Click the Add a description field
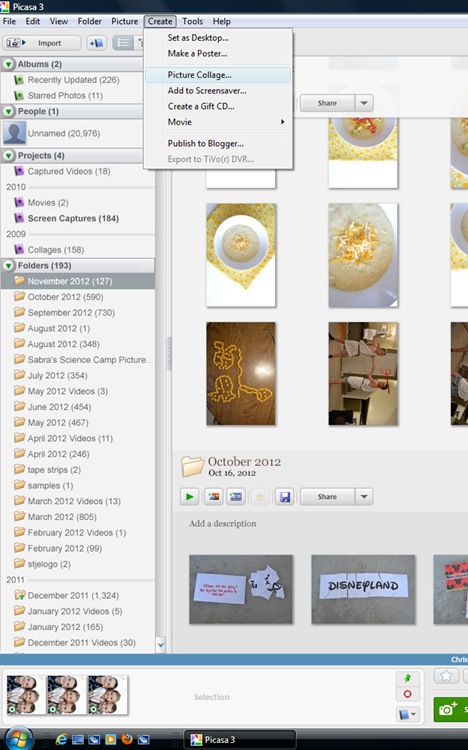This screenshot has height=750, width=468. click(x=223, y=523)
